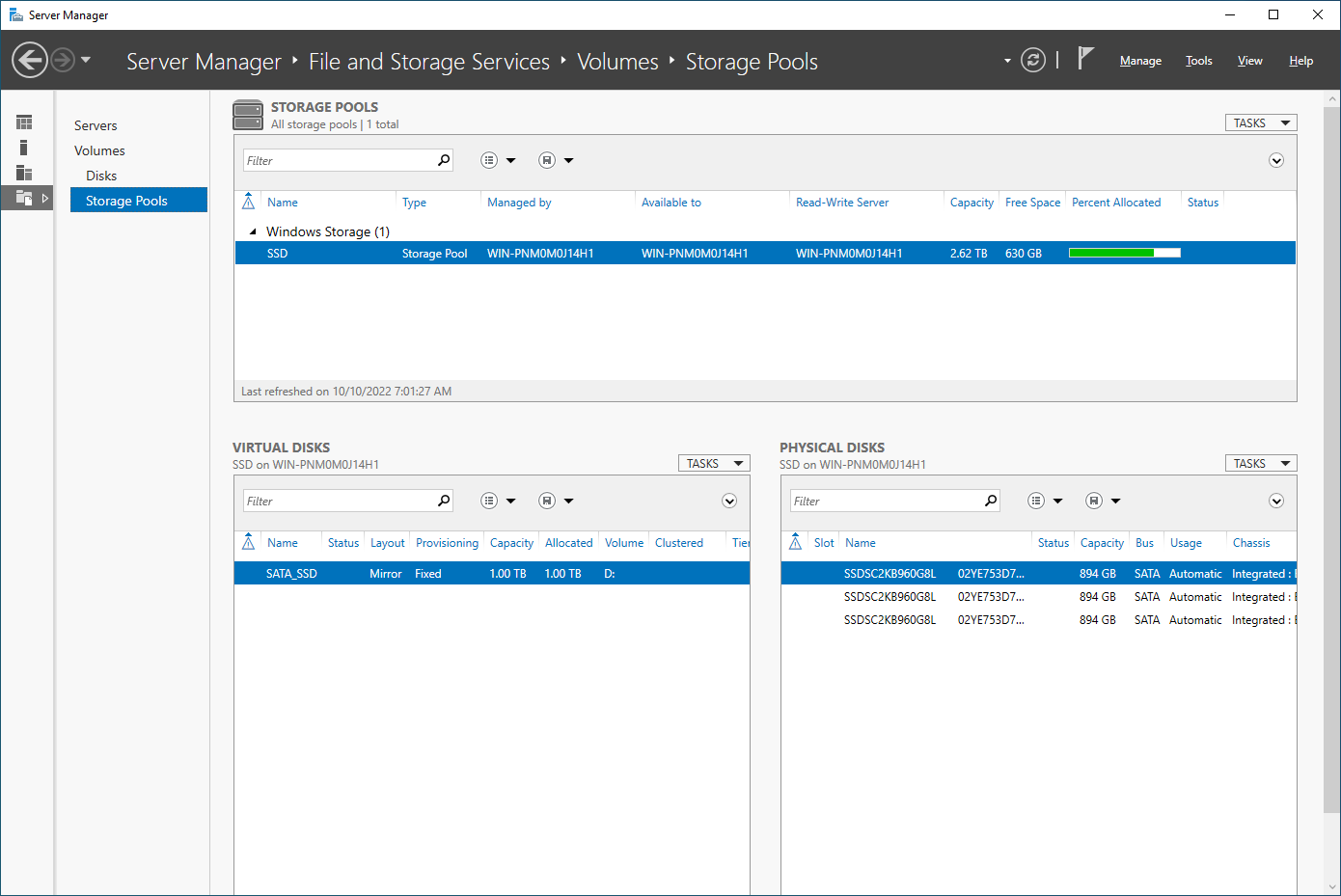Open the Physical Disks TASKS dropdown
This screenshot has height=896, width=1341.
pyautogui.click(x=1261, y=463)
